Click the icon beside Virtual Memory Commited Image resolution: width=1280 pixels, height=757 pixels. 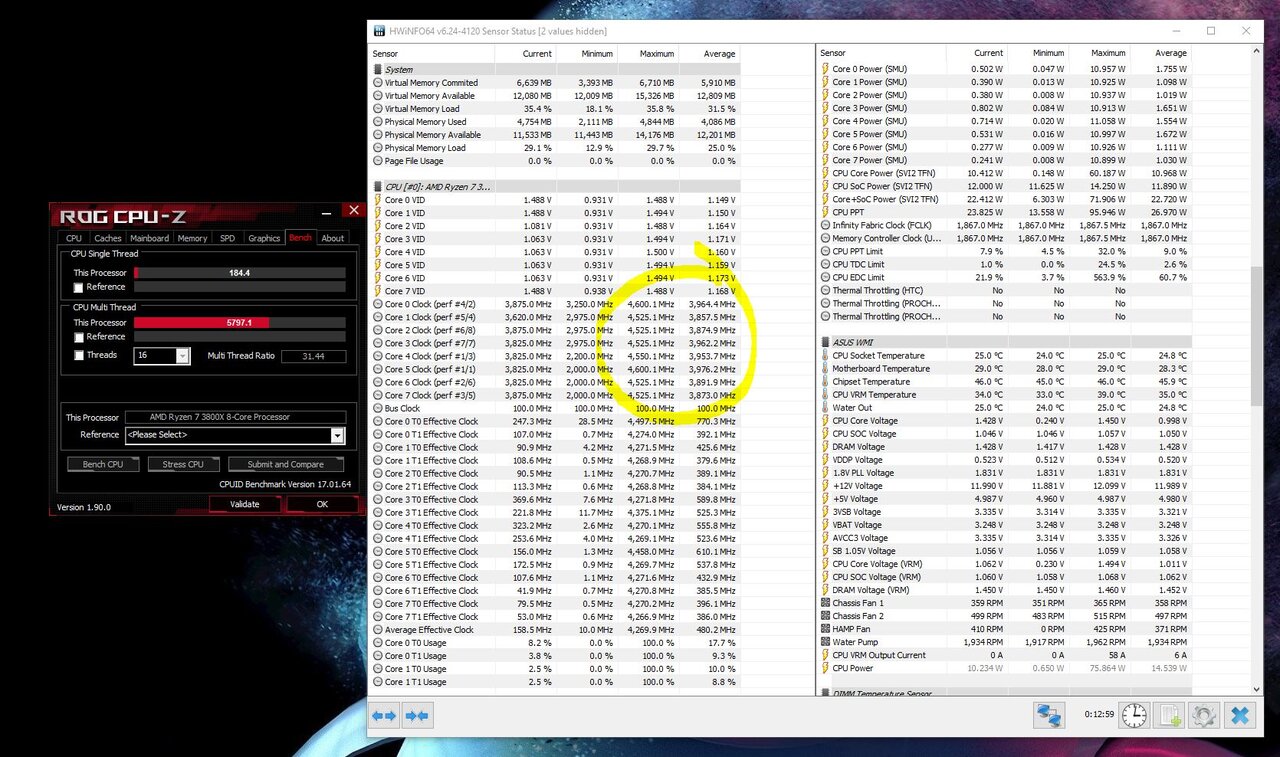378,83
